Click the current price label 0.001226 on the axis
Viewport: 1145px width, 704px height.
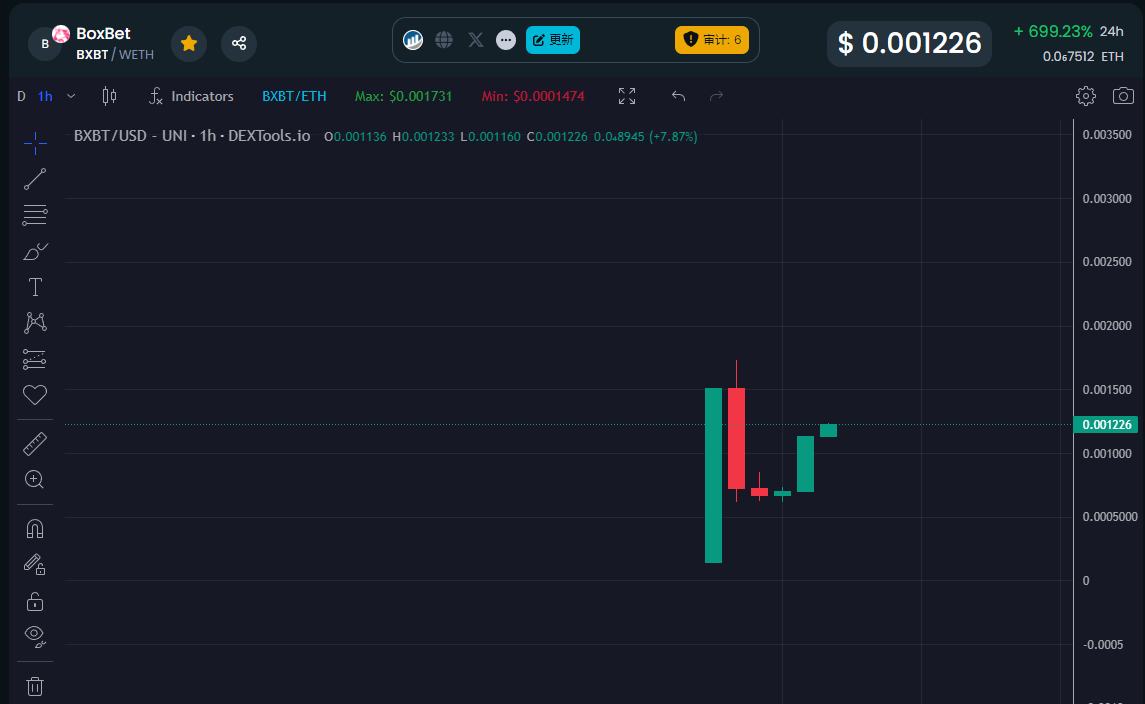click(x=1106, y=424)
